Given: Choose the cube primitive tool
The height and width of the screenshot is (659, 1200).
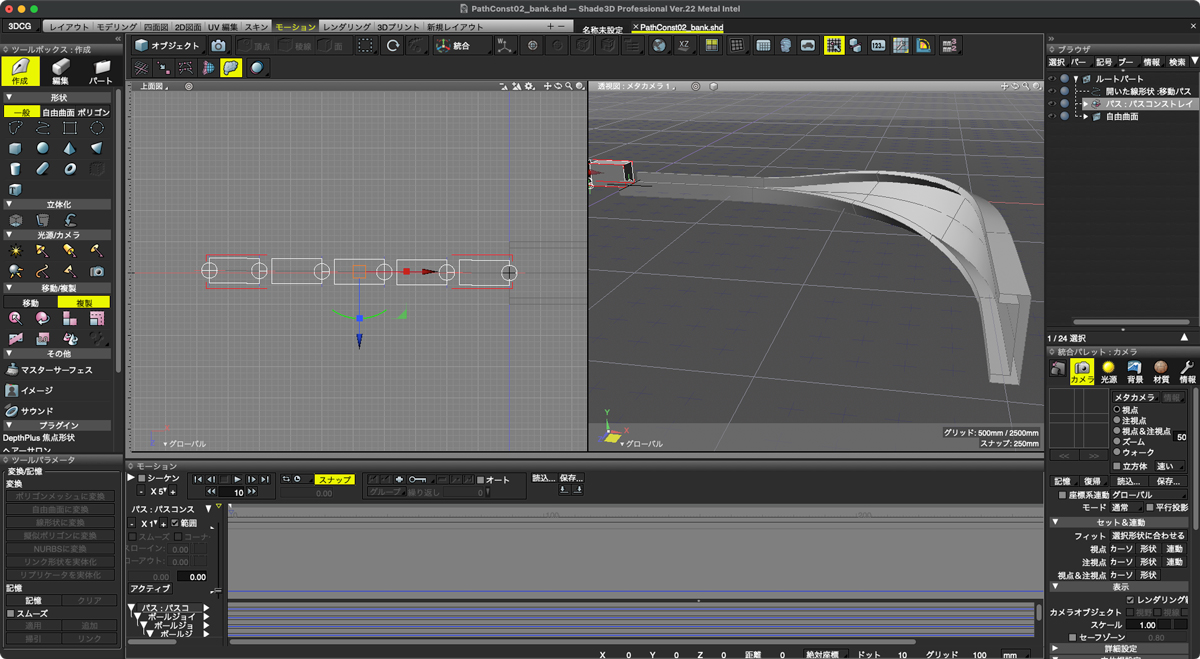Looking at the screenshot, I should click(16, 148).
